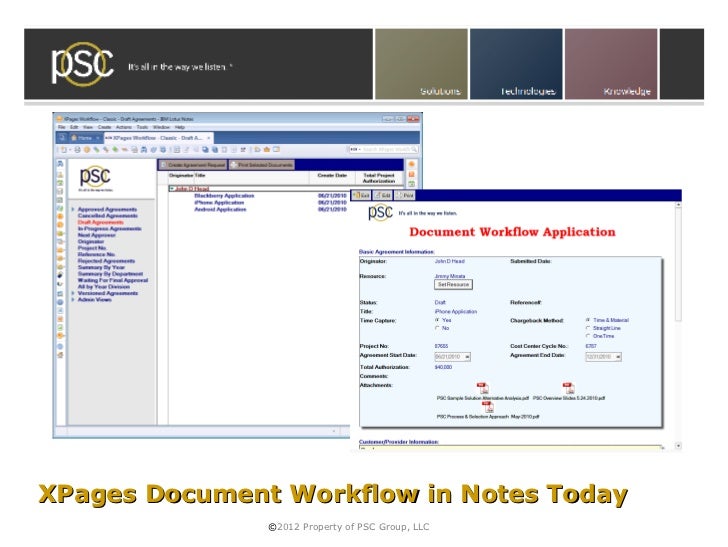Image resolution: width=728 pixels, height=547 pixels.
Task: Expand the Approved Agreements navigator entry
Action: [73, 209]
